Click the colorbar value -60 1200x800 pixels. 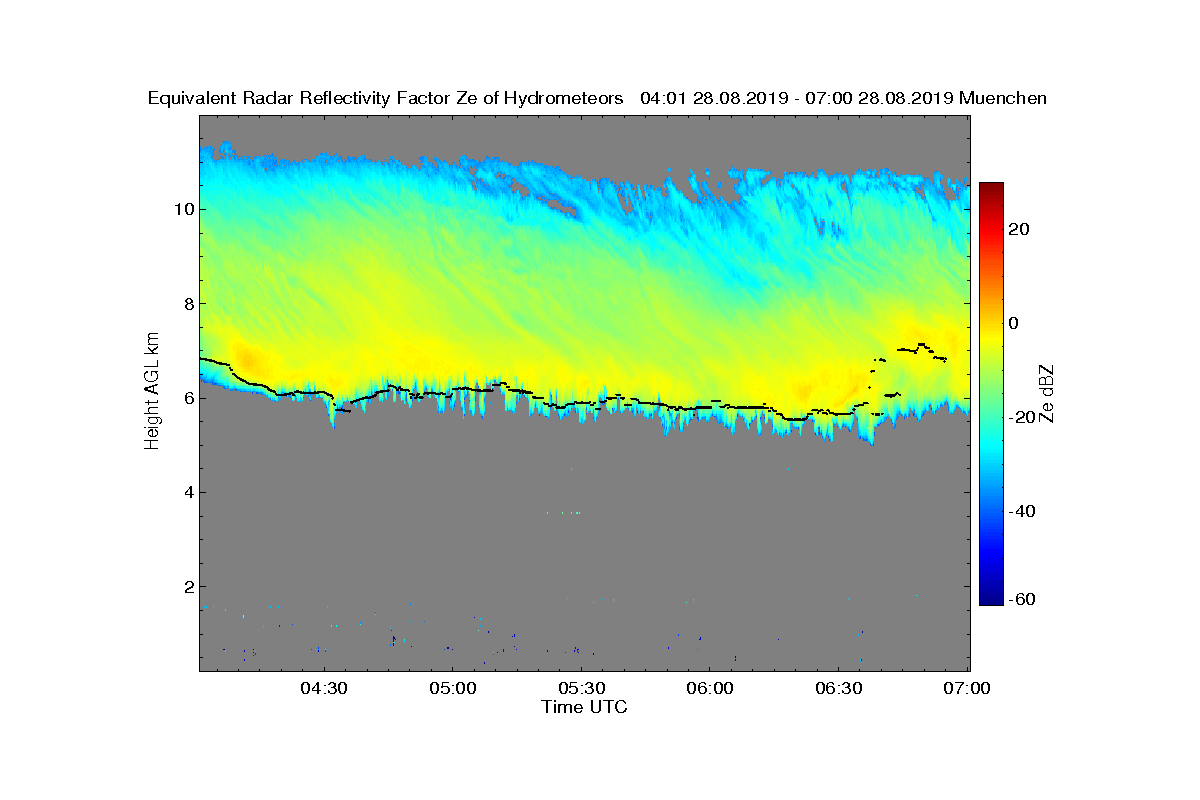[x=1022, y=599]
